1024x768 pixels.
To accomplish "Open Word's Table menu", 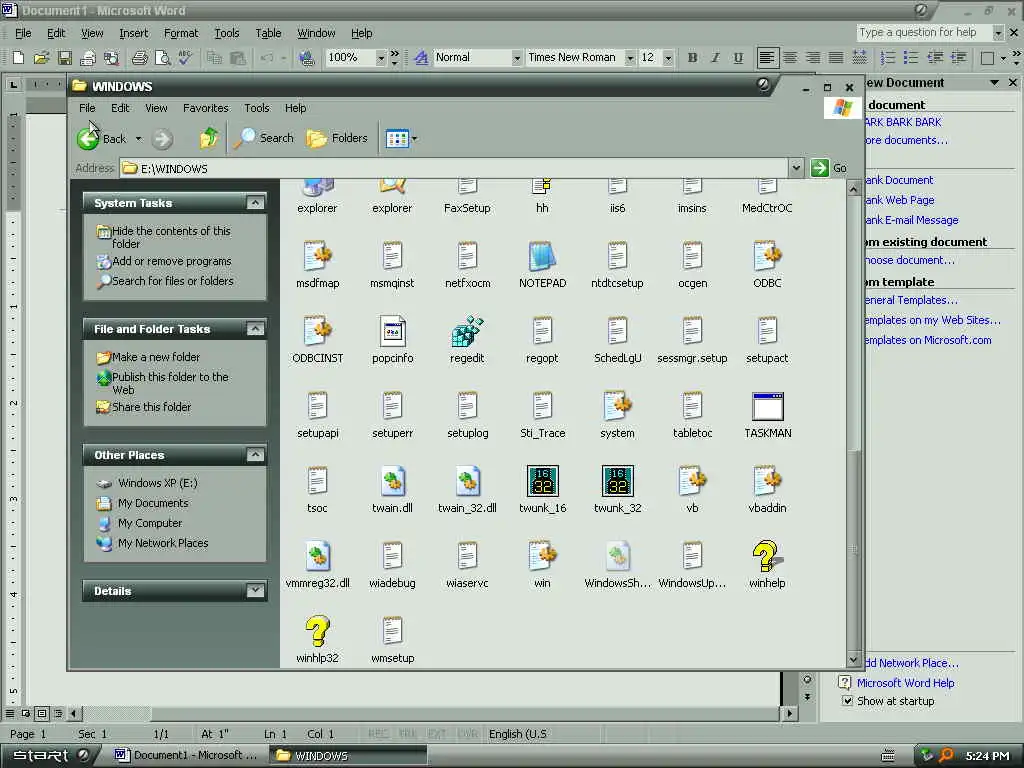I will point(268,33).
